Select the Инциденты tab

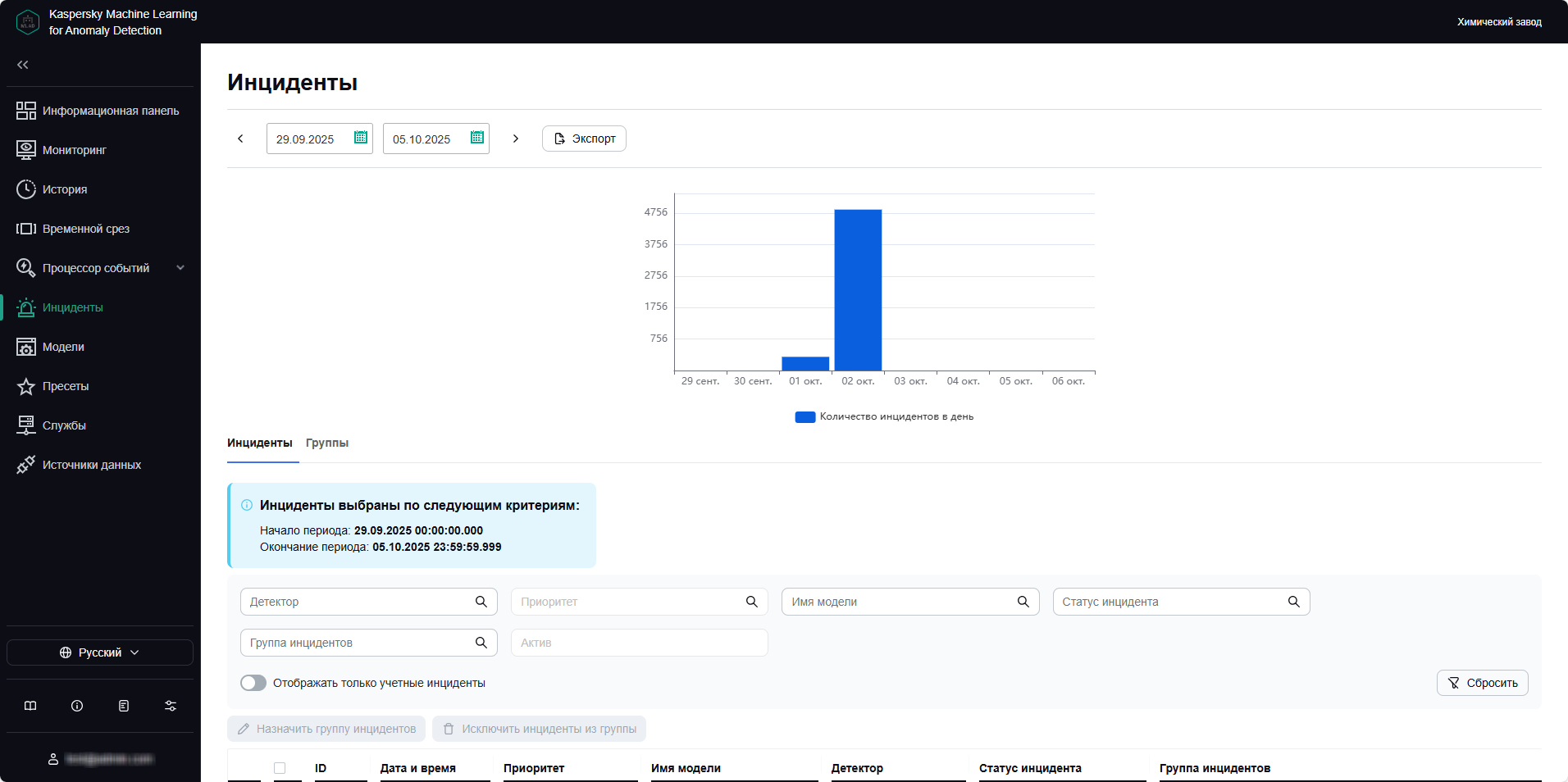tap(260, 443)
